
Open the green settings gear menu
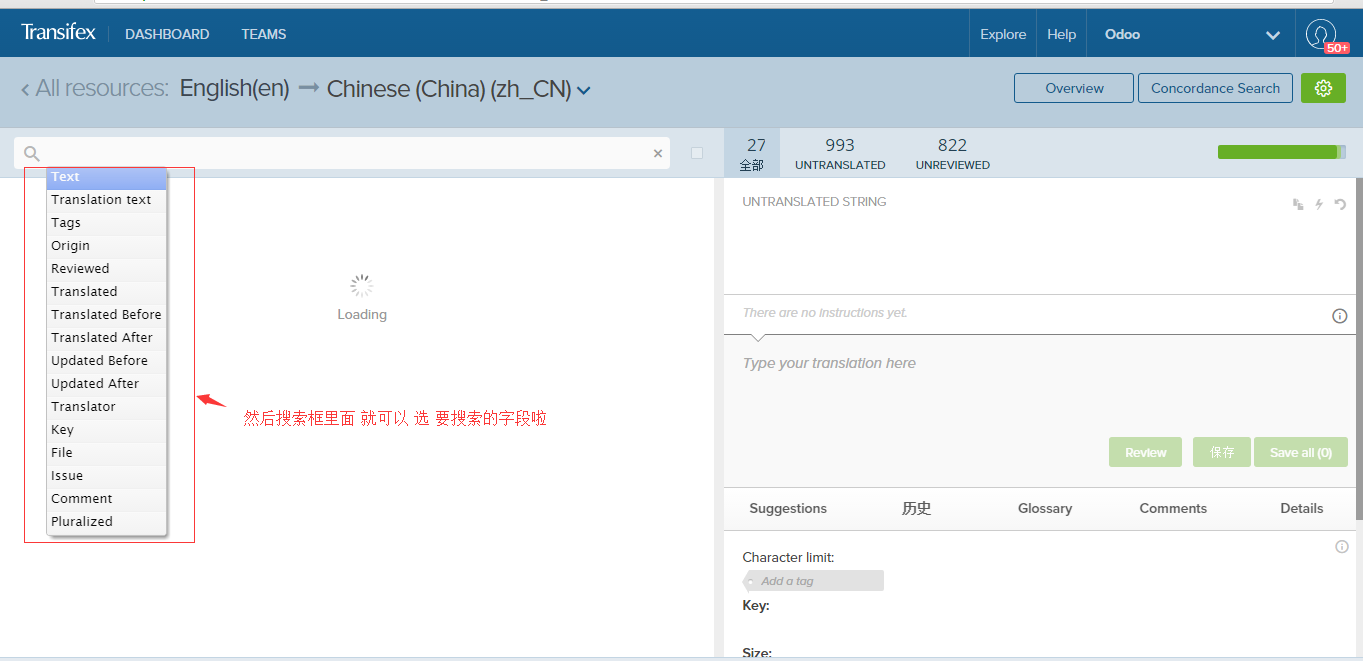click(x=1323, y=88)
